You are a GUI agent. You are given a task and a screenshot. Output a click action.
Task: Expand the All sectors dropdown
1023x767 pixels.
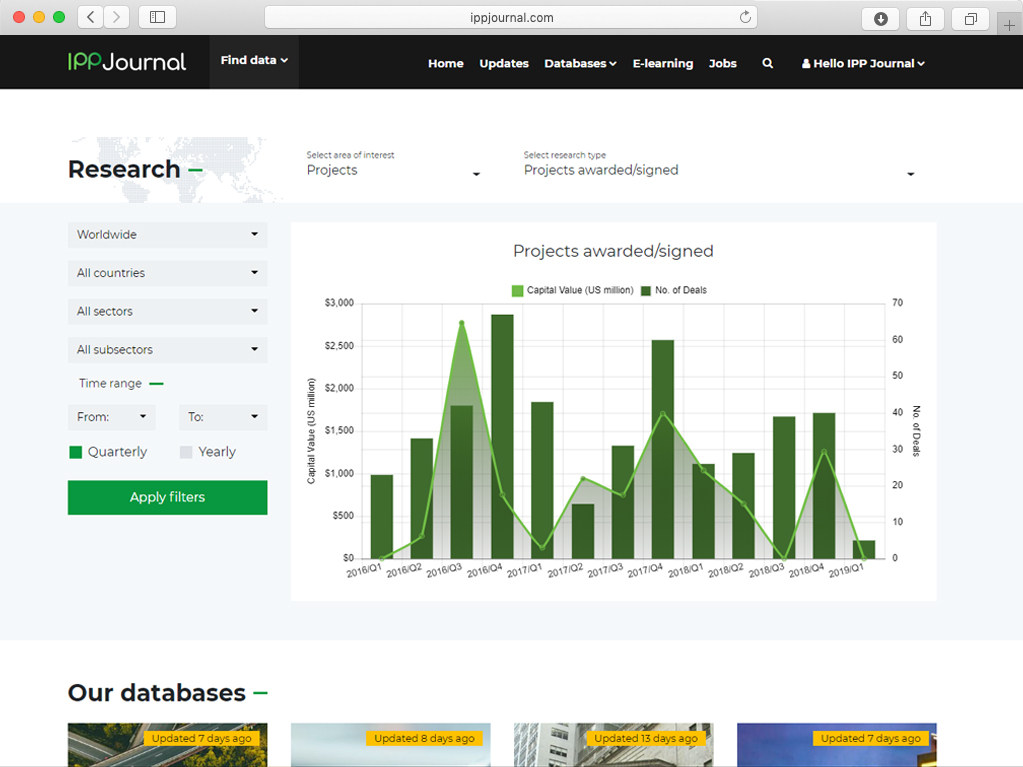coord(167,311)
